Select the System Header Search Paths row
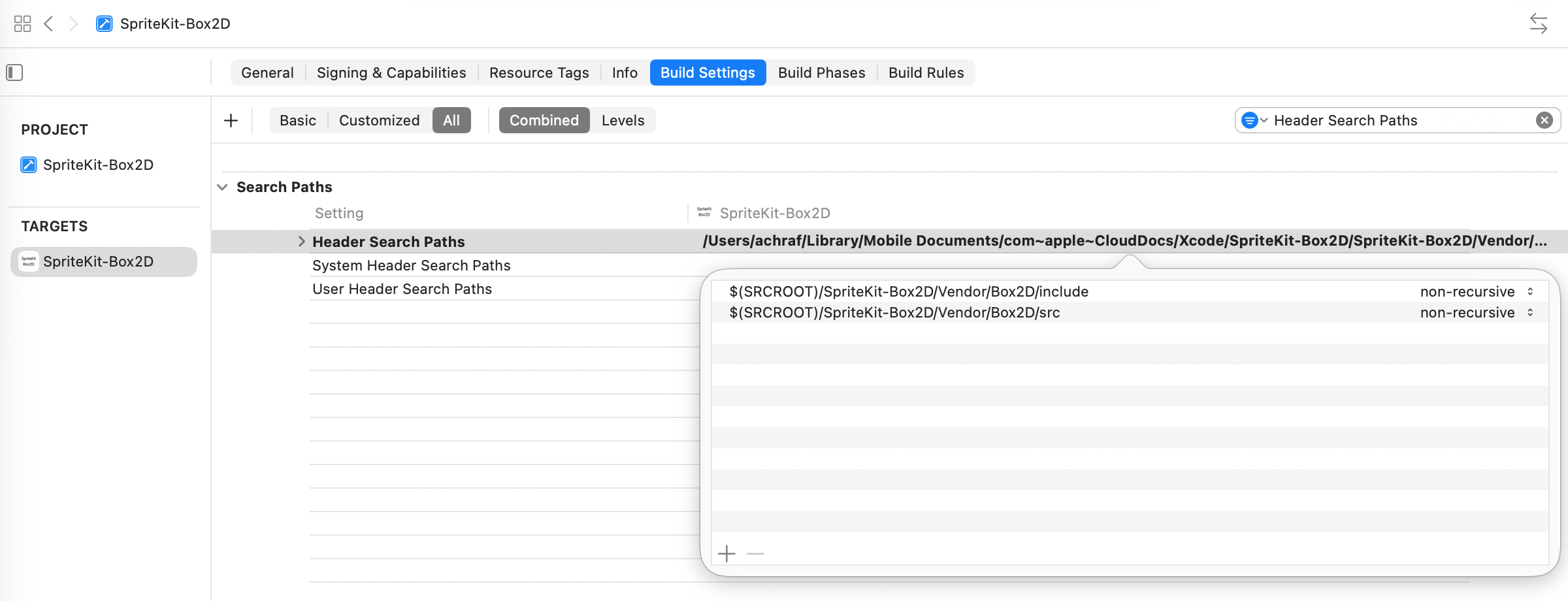This screenshot has height=601, width=1568. [x=412, y=265]
